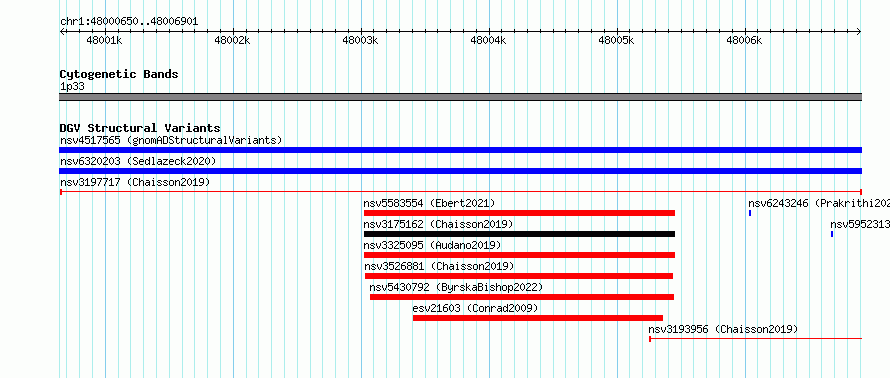The width and height of the screenshot is (890, 378).
Task: Select the red nsv3526881 variant bar
Action: pos(519,276)
